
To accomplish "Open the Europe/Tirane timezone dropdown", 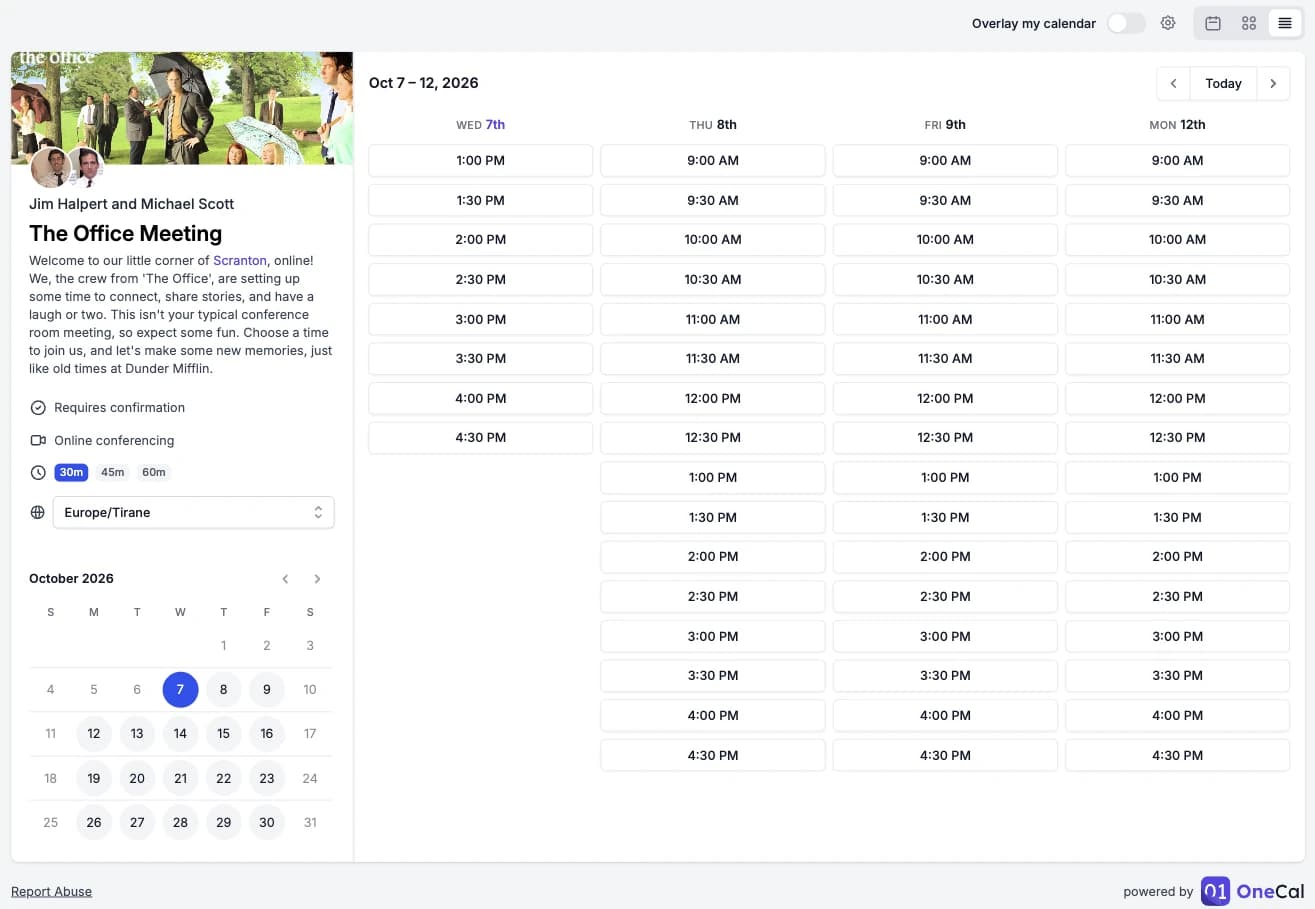I will pyautogui.click(x=193, y=512).
